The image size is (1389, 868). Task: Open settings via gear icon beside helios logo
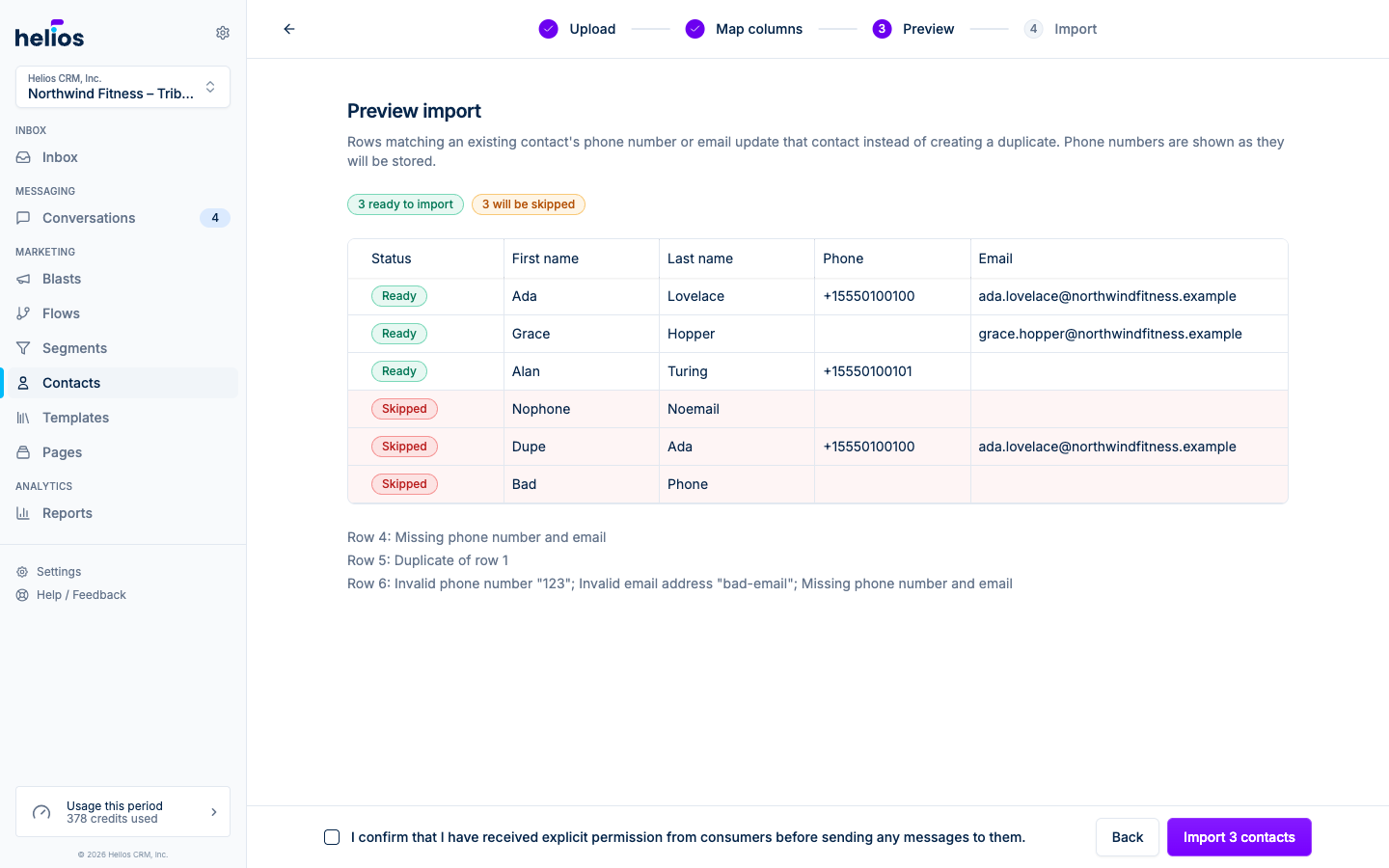[x=223, y=33]
